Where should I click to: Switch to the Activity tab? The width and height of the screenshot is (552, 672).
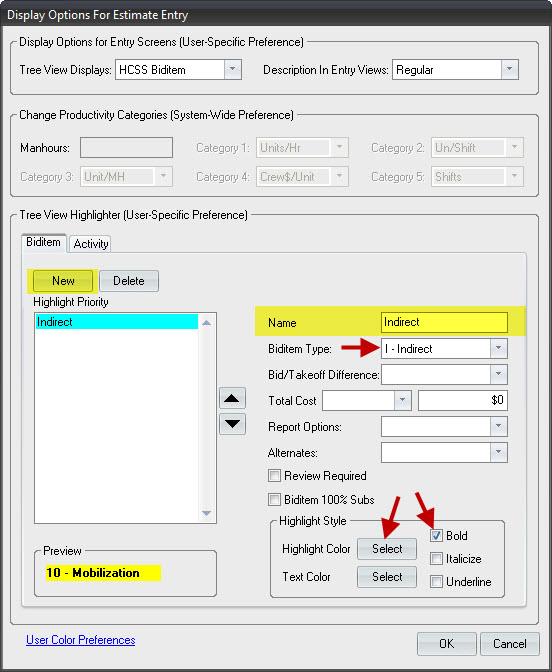[90, 244]
